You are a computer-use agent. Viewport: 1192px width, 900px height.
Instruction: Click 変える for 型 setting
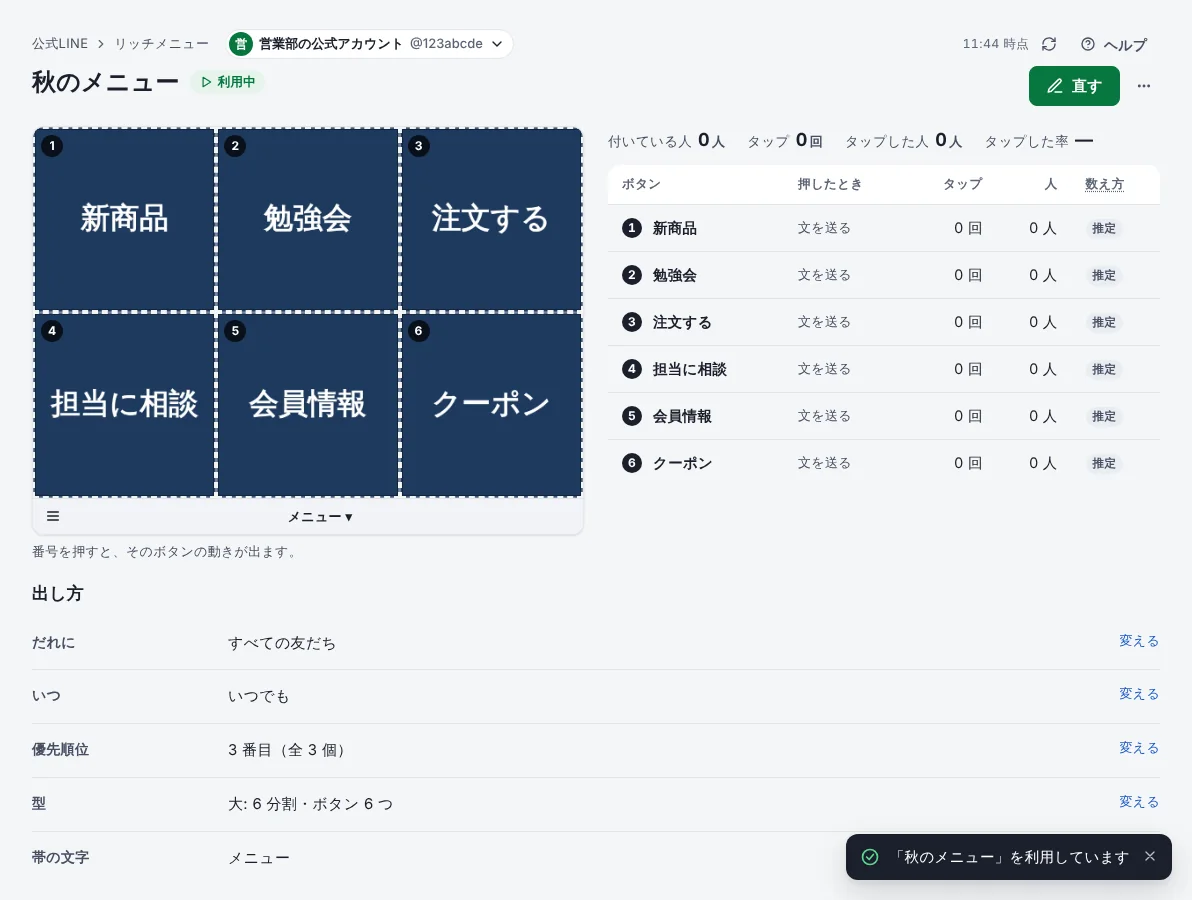click(x=1139, y=802)
